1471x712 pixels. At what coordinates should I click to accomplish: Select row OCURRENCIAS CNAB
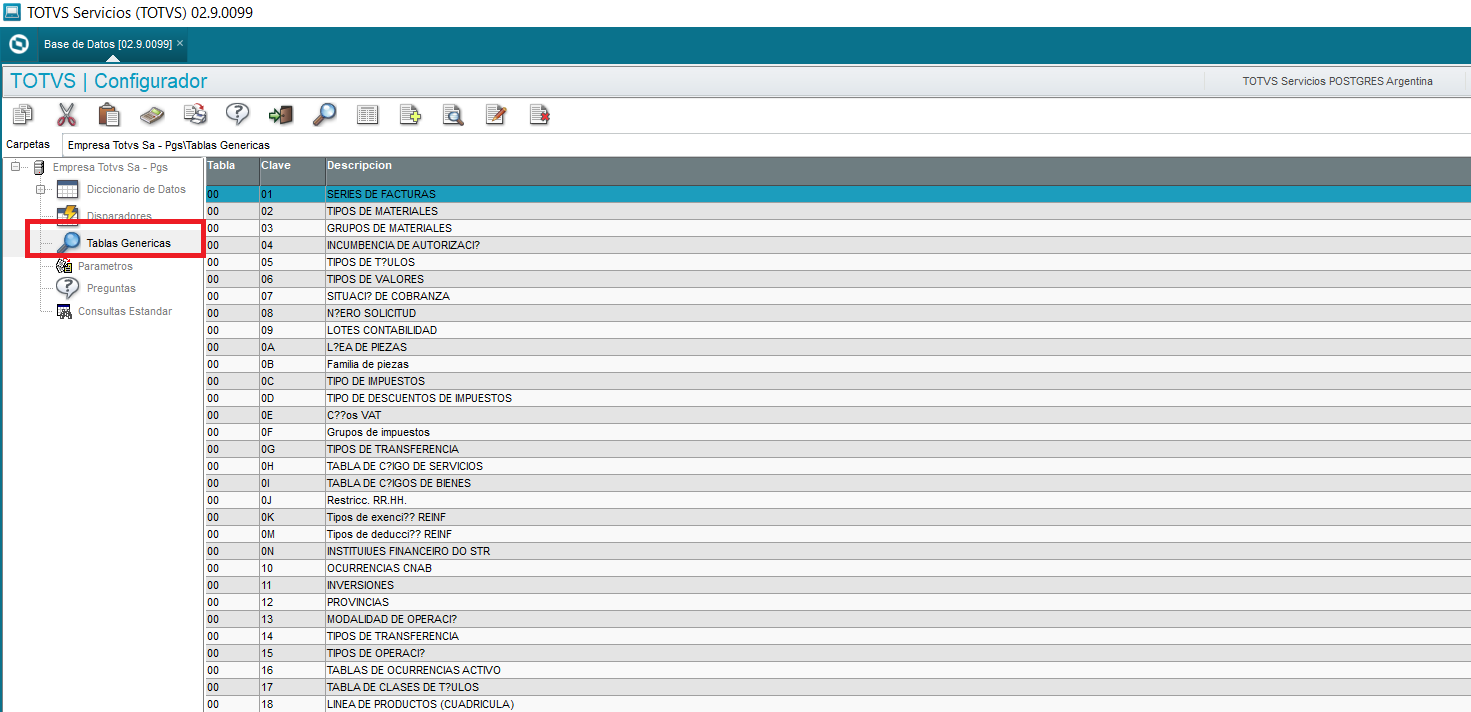(838, 568)
